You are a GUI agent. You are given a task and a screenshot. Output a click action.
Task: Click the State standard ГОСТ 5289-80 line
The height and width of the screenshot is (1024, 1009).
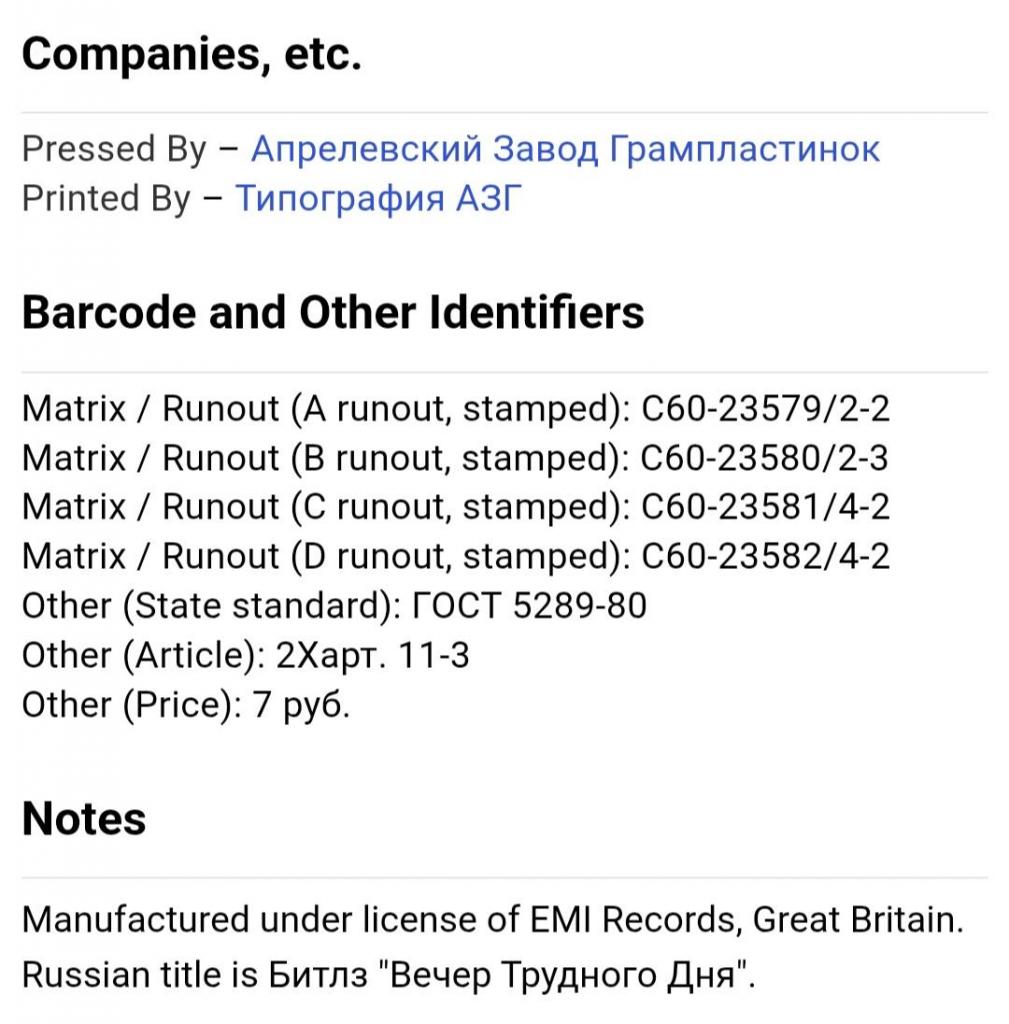click(334, 607)
